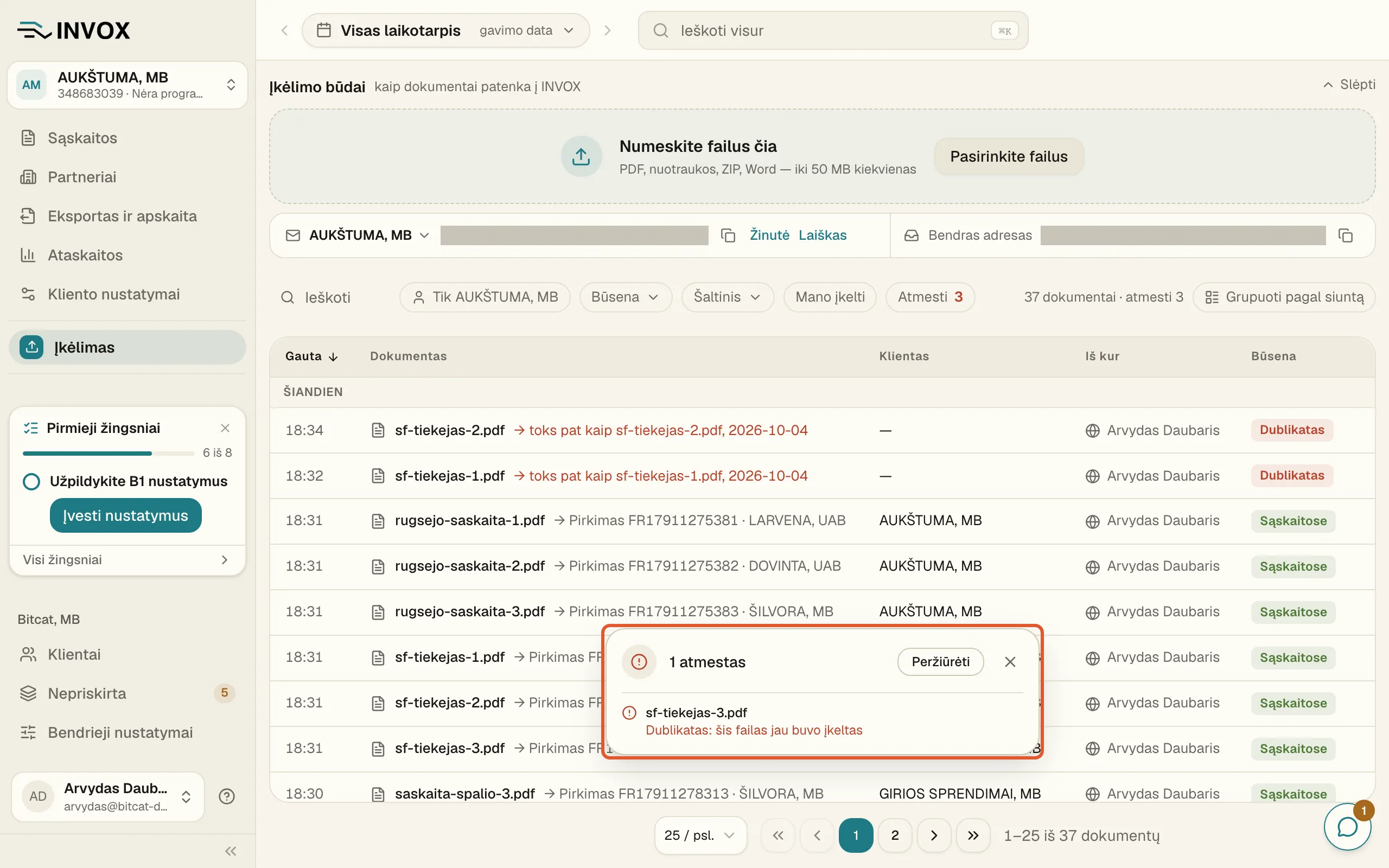Open the Būsena filter dropdown
The image size is (1389, 868).
point(626,297)
